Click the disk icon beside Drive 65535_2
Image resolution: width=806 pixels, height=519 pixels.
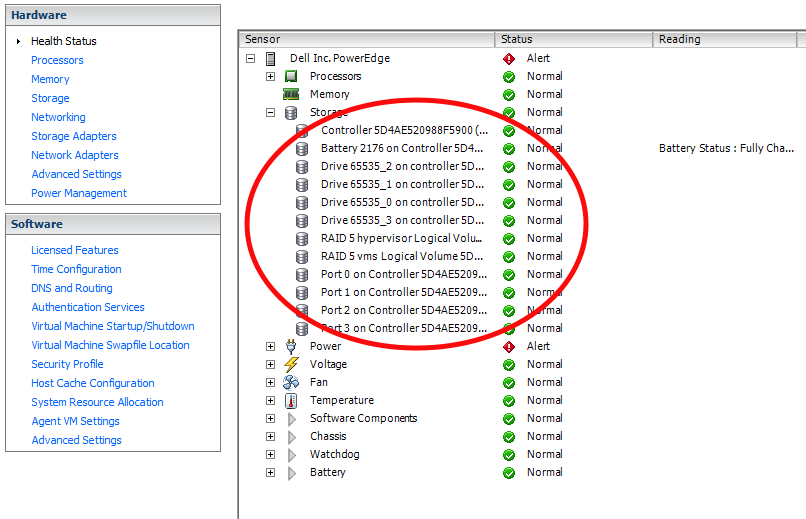(x=302, y=166)
